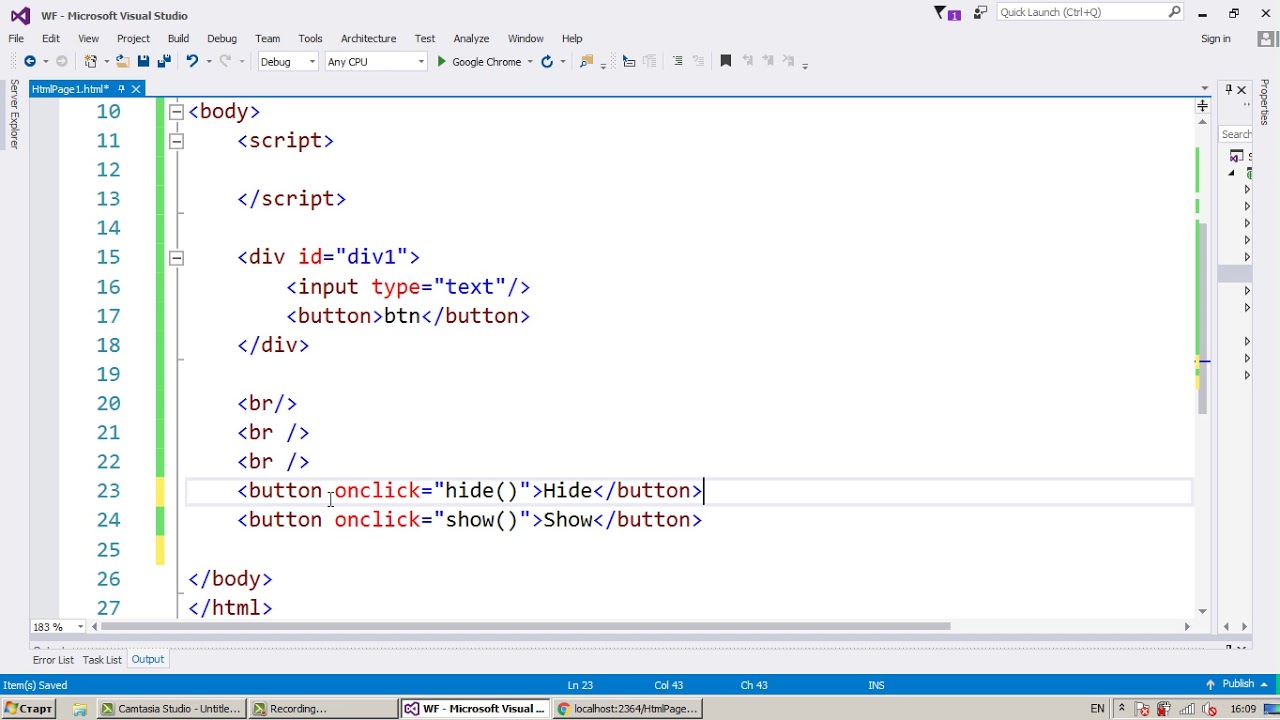The image size is (1280, 720).
Task: Click the Ln 23 status bar entry
Action: click(x=580, y=685)
